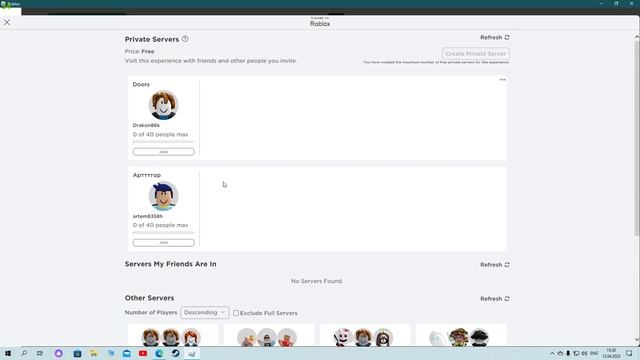This screenshot has width=640, height=360.
Task: Refresh the Private Servers list
Action: [495, 38]
